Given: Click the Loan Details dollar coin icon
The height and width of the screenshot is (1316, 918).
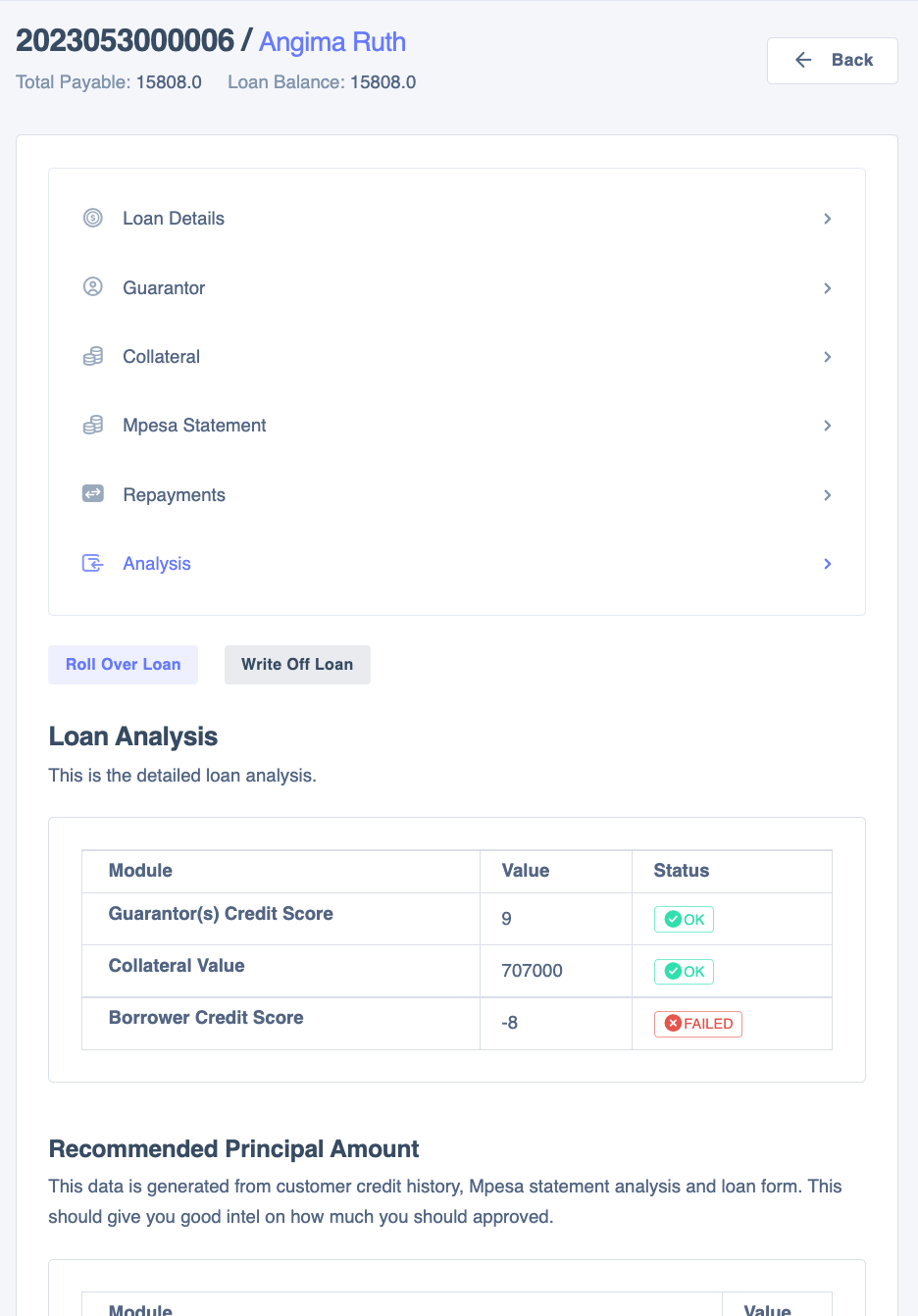Looking at the screenshot, I should 93,218.
